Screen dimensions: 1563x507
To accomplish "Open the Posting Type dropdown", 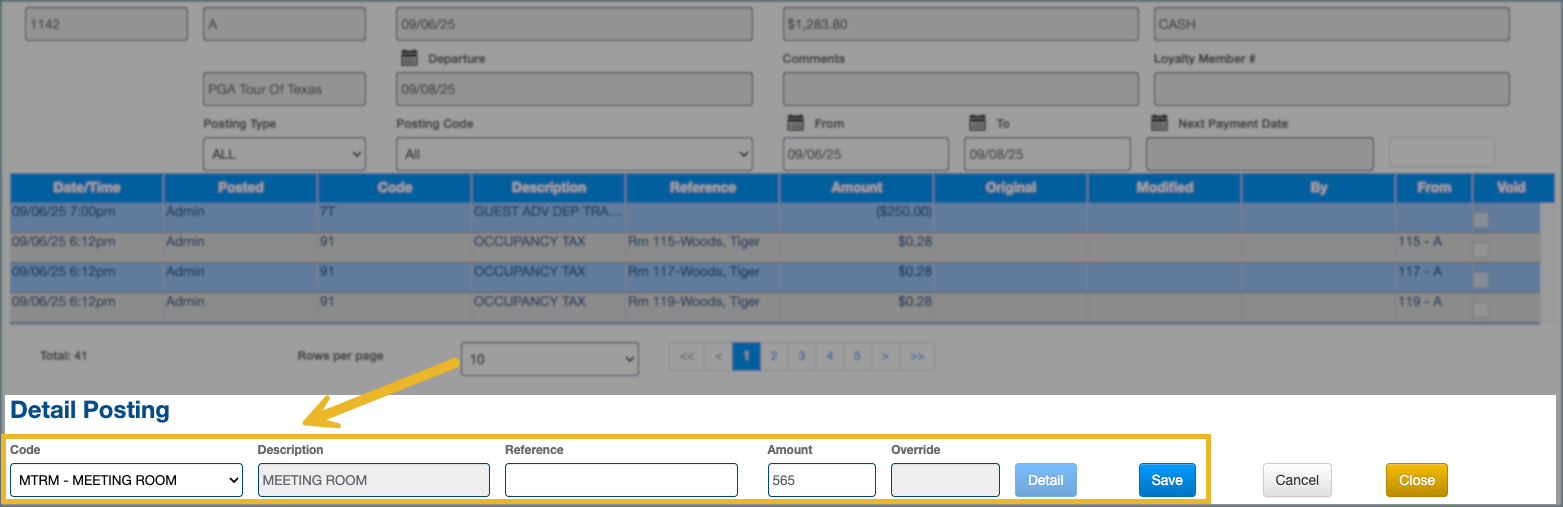I will [284, 154].
